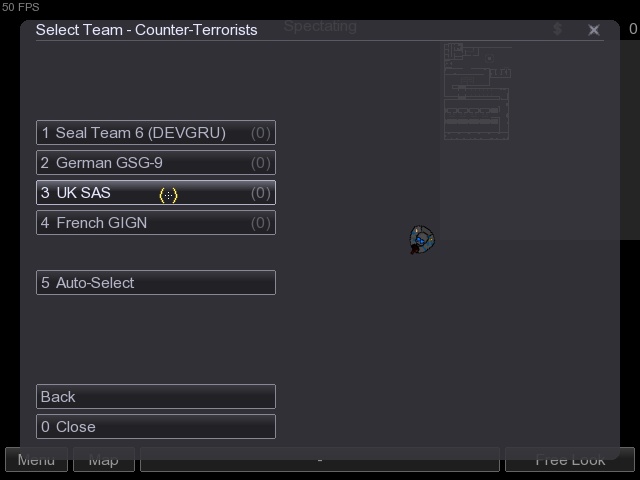Select UK SAS from the team list
640x480 pixels.
click(x=156, y=193)
